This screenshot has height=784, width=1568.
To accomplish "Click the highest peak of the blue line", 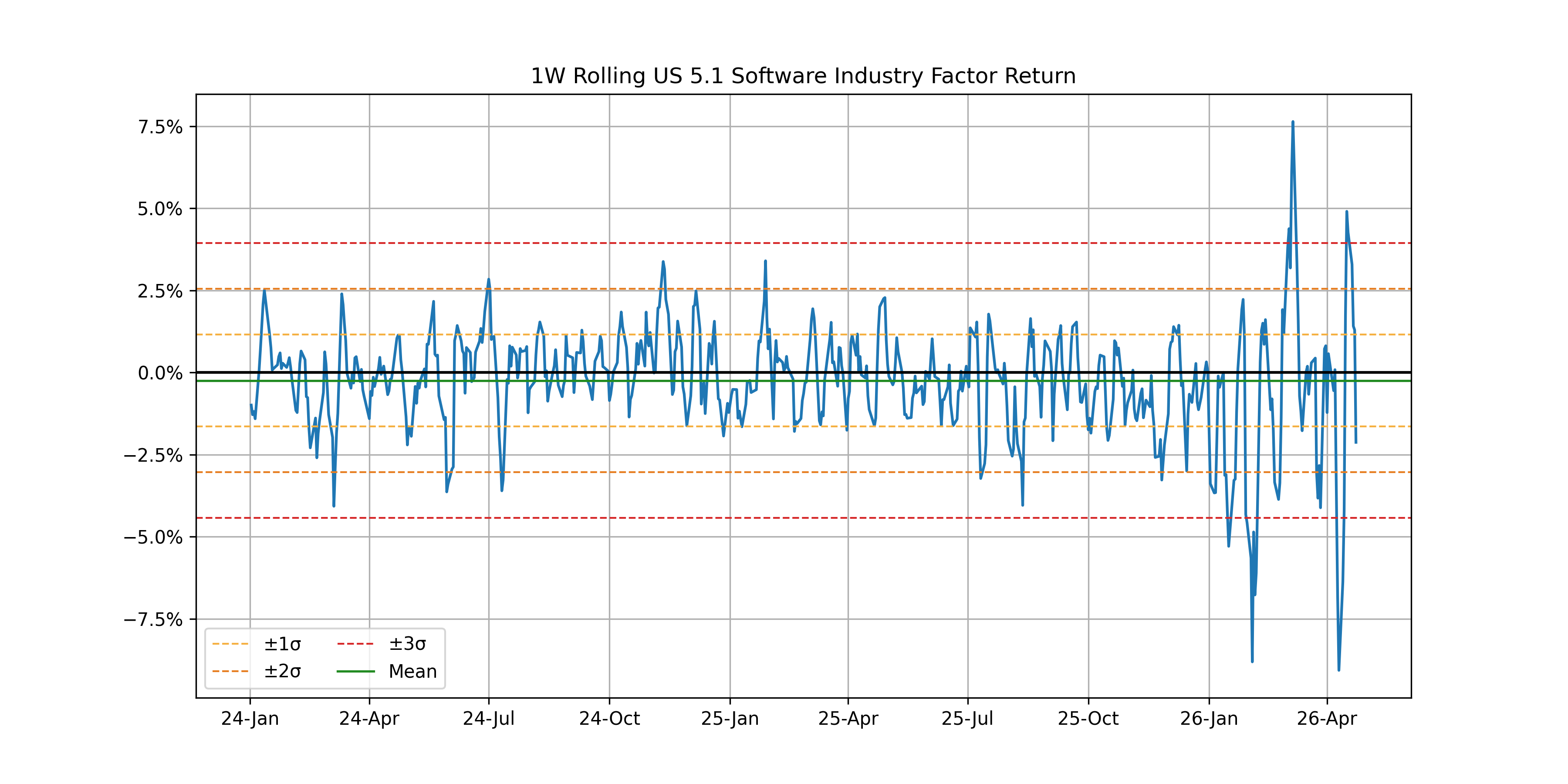I will pos(1292,122).
